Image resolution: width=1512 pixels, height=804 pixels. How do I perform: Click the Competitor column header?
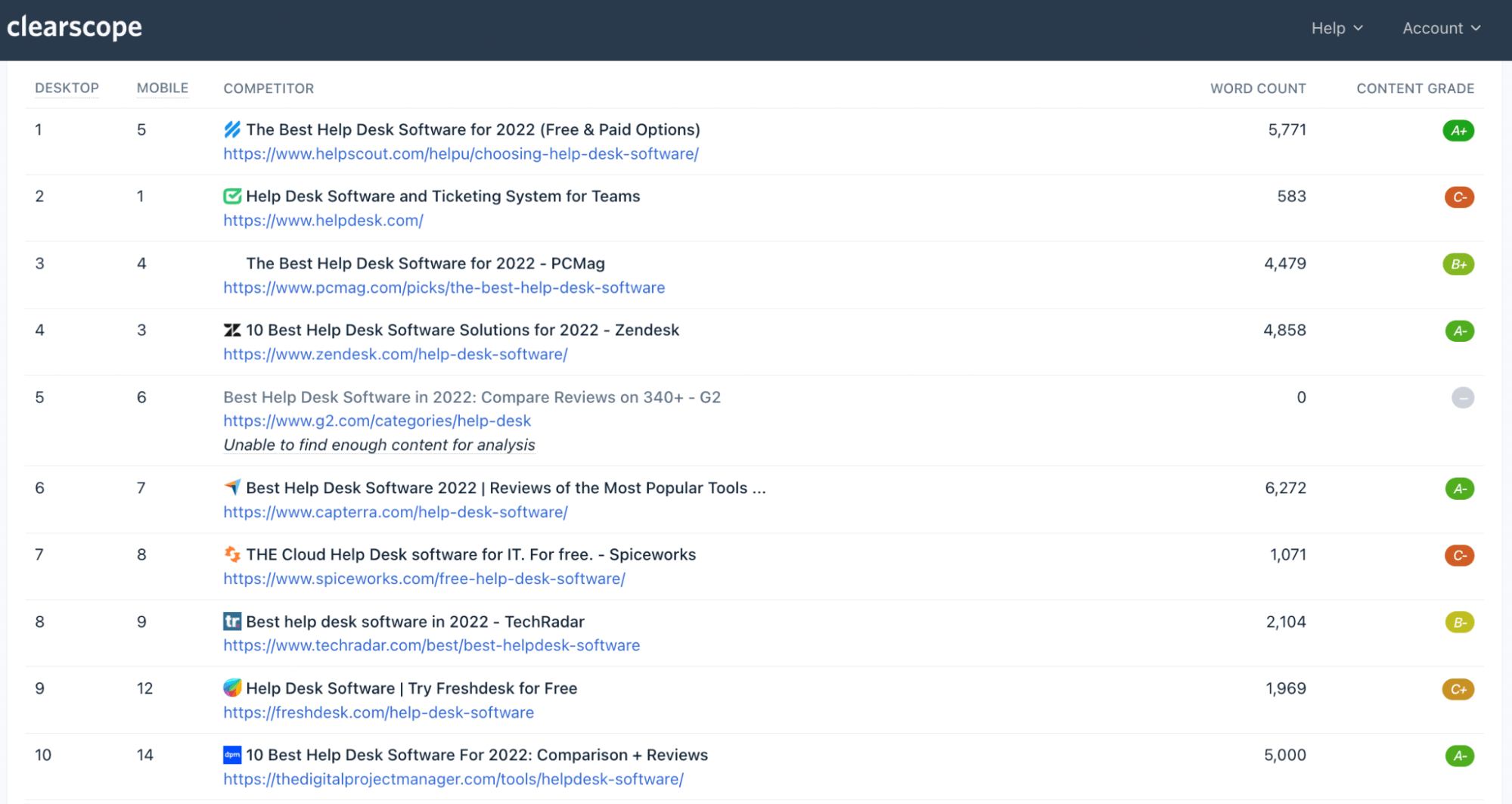coord(269,88)
